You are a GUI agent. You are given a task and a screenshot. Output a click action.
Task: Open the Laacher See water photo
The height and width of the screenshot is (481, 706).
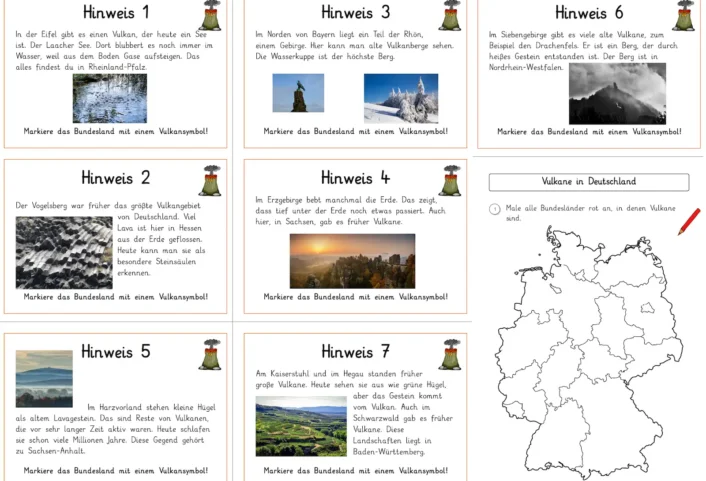[109, 98]
